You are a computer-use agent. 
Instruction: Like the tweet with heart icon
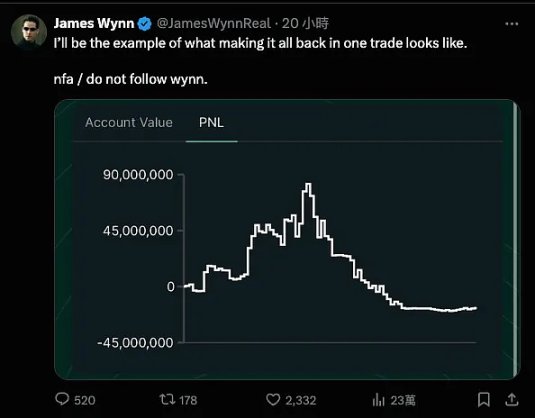tap(273, 399)
